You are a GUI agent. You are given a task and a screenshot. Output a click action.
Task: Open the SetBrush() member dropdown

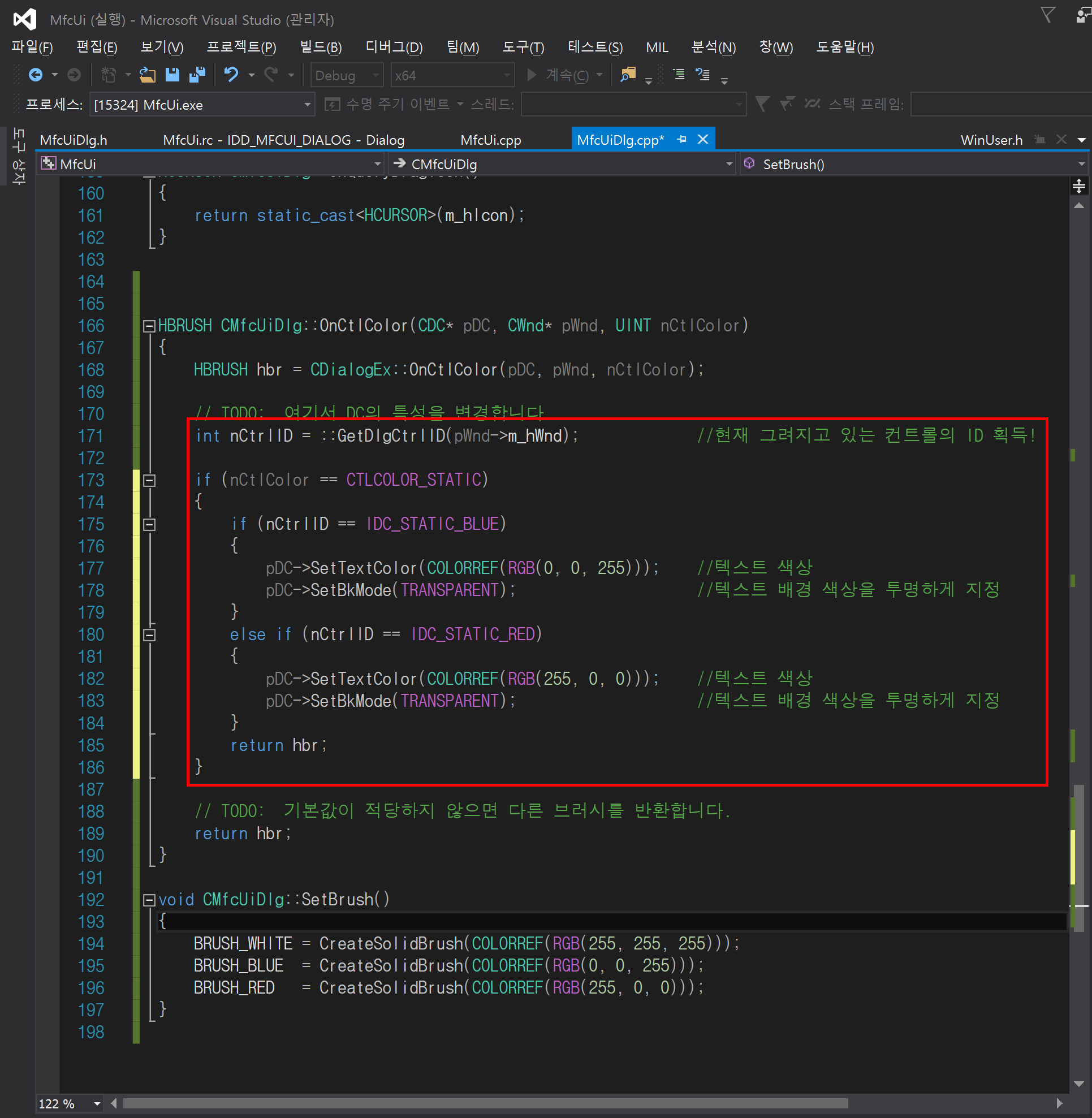(1081, 165)
